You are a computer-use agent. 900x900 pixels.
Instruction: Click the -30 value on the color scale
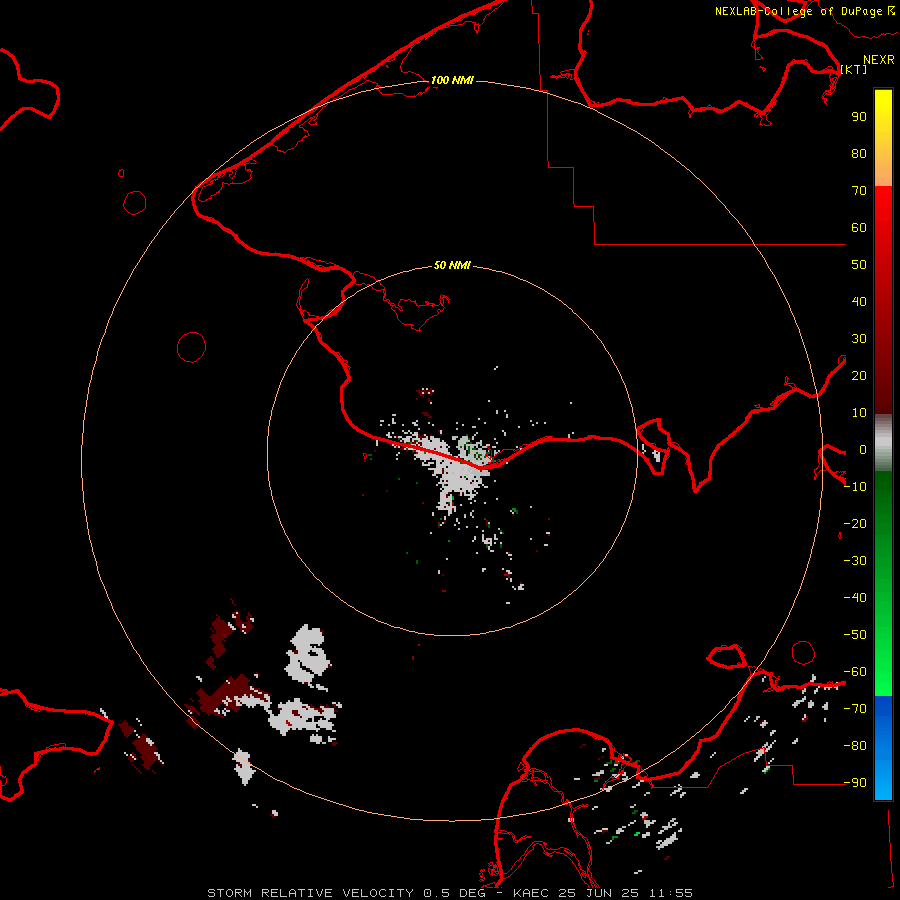point(855,561)
